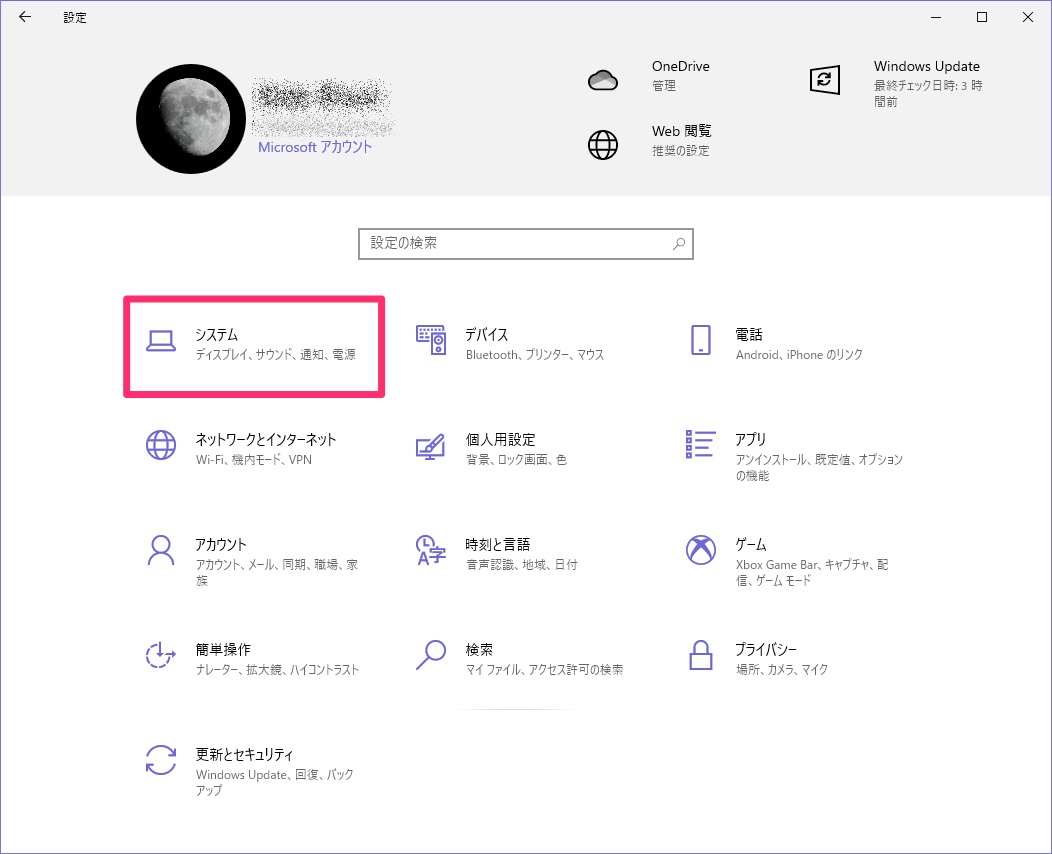
Task: Open デバイス settings label
Action: tap(487, 334)
